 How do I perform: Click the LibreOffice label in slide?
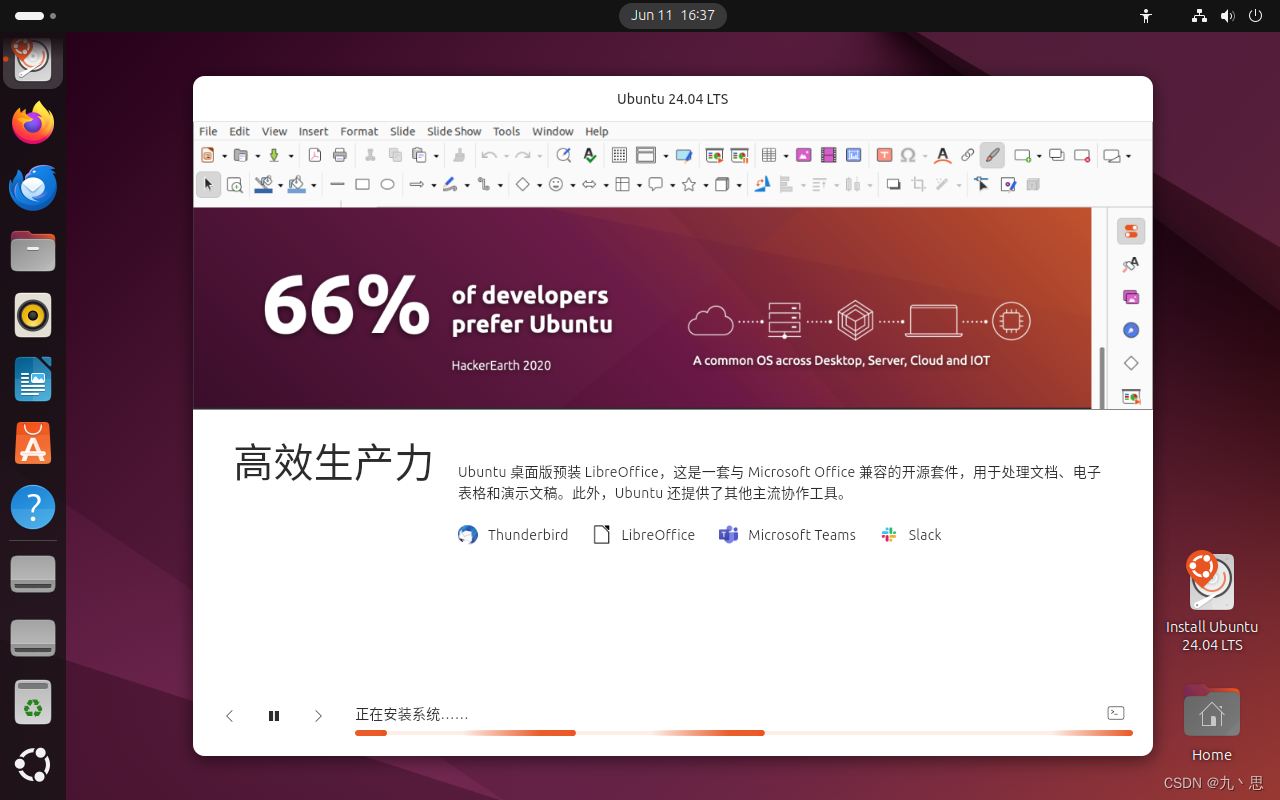click(658, 535)
